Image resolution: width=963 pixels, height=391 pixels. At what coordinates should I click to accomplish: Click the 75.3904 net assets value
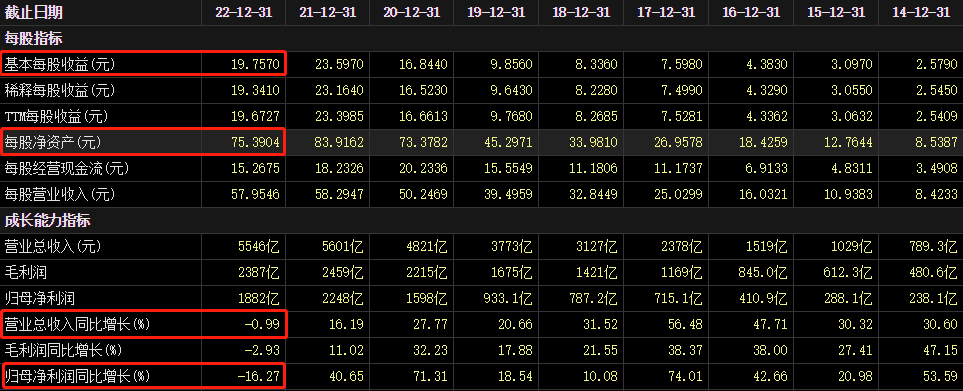(255, 143)
